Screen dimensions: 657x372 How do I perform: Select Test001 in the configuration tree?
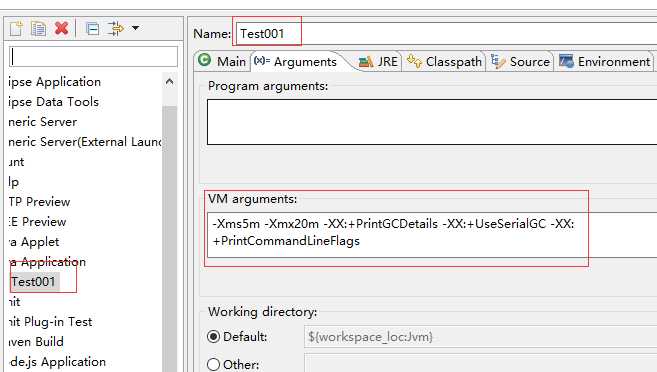(34, 282)
